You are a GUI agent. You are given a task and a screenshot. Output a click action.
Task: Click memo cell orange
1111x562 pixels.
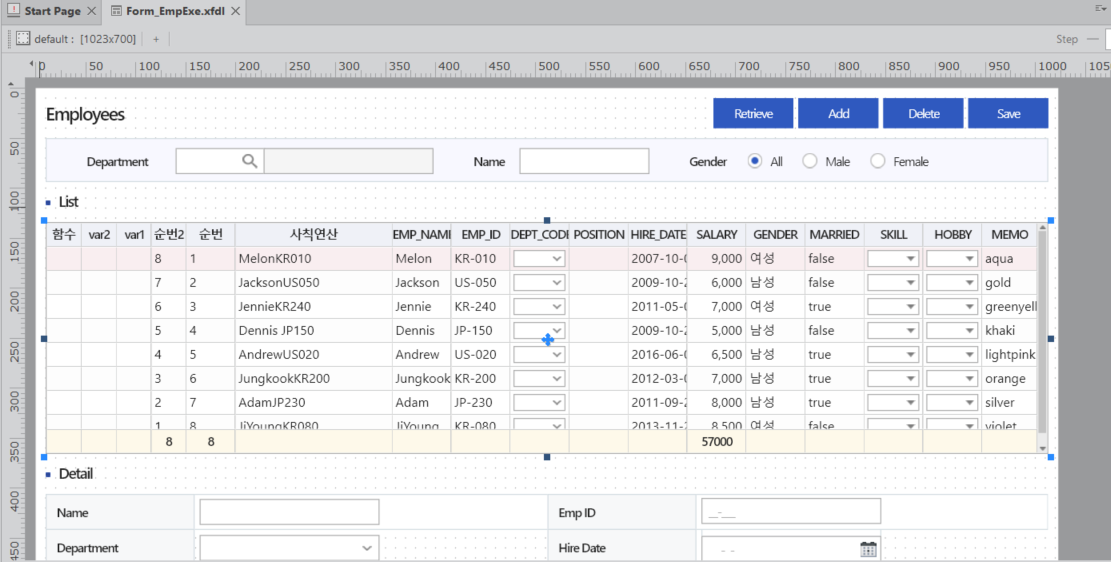[x=1009, y=378]
